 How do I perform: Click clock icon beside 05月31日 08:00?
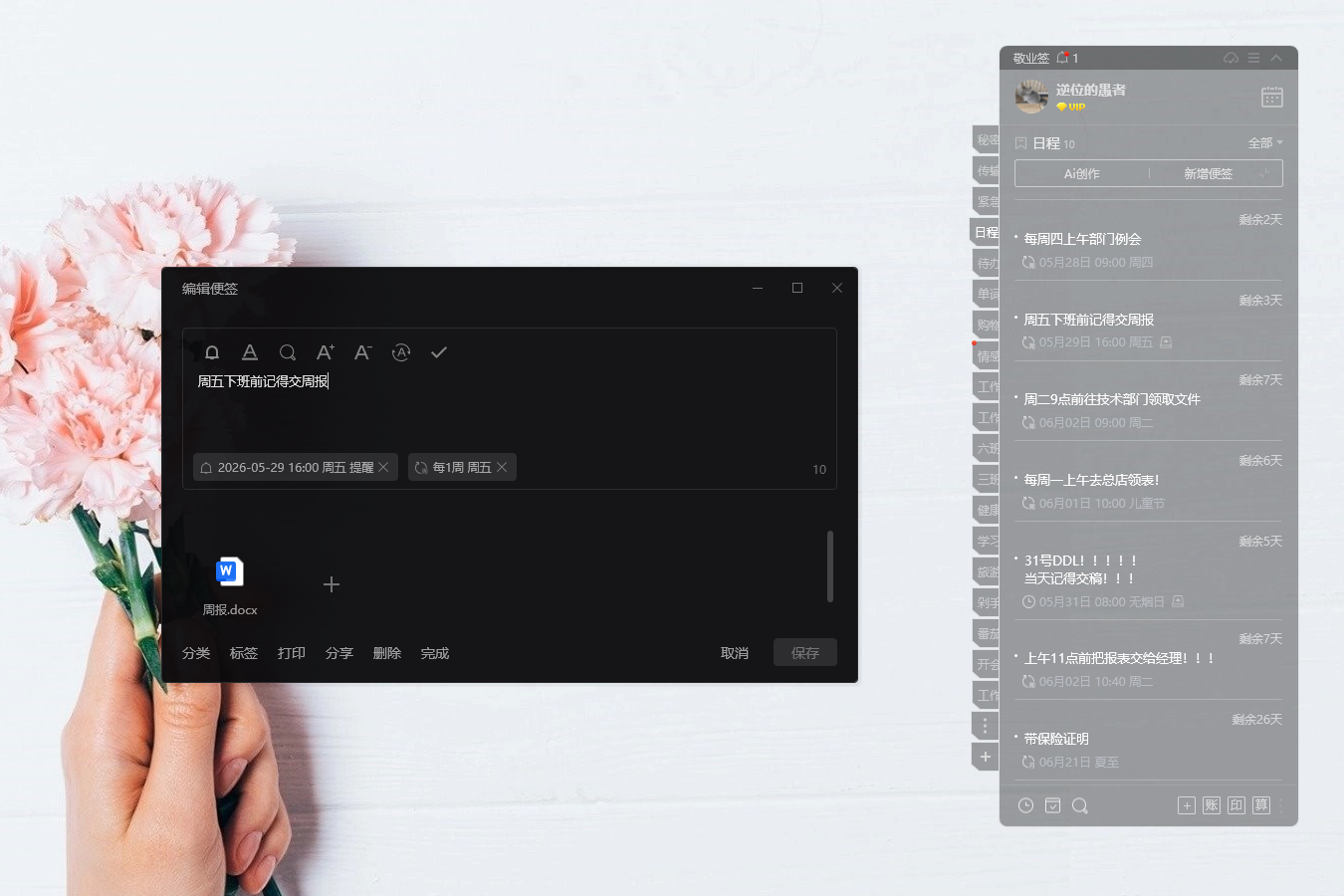point(1028,601)
